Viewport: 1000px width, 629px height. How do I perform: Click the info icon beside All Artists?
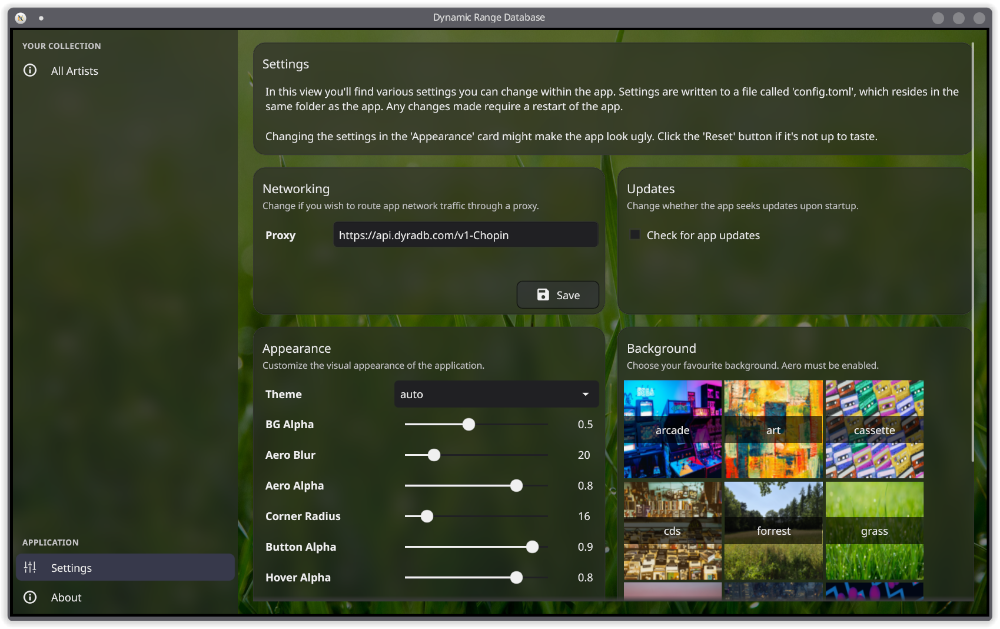click(x=30, y=70)
